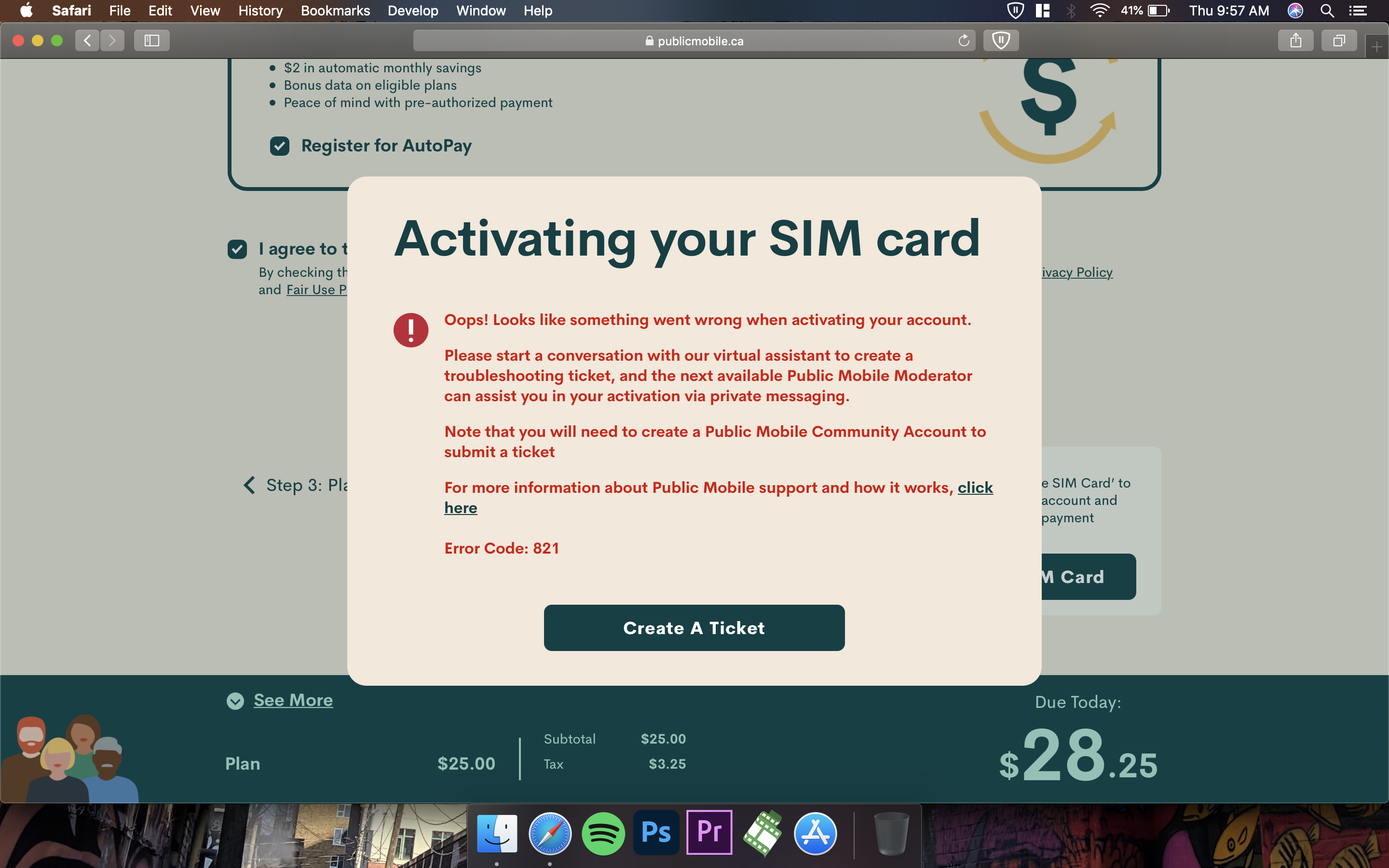Click the Spotify icon in the Dock

point(604,833)
